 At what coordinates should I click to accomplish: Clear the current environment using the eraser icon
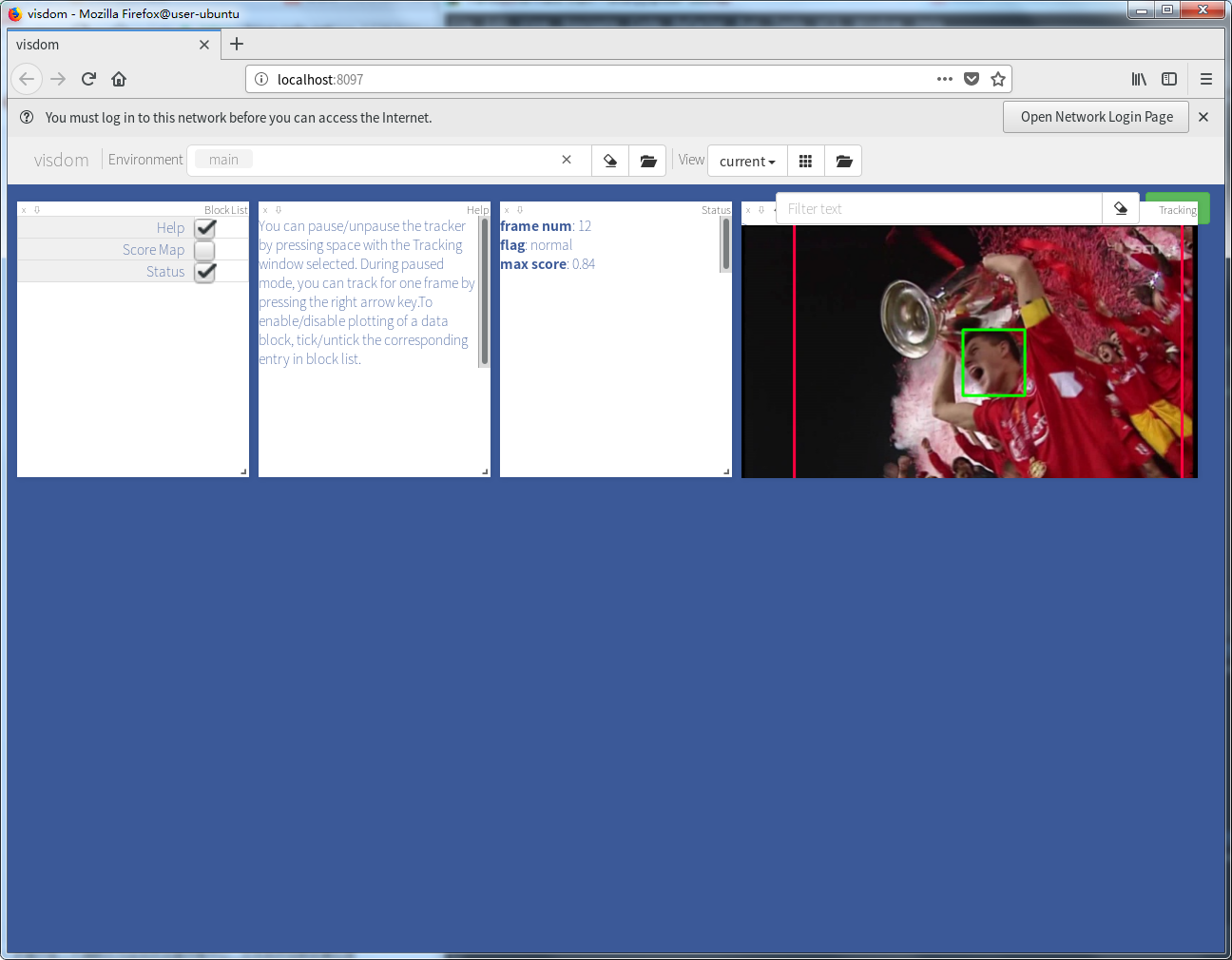(x=609, y=160)
